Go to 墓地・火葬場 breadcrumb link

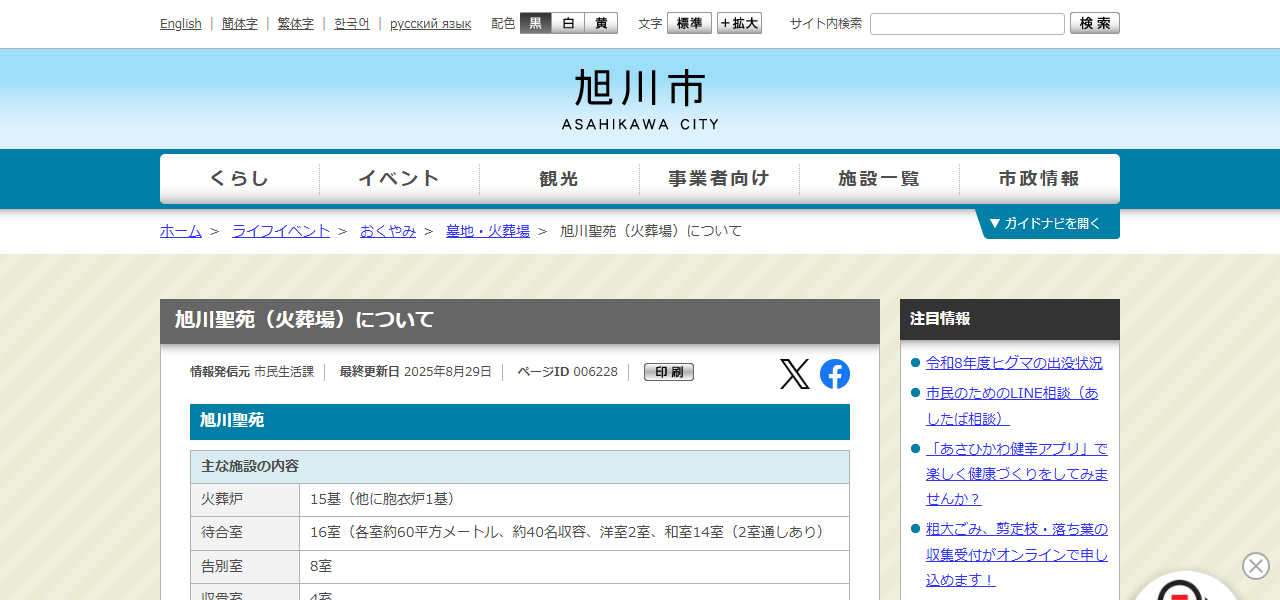point(488,231)
